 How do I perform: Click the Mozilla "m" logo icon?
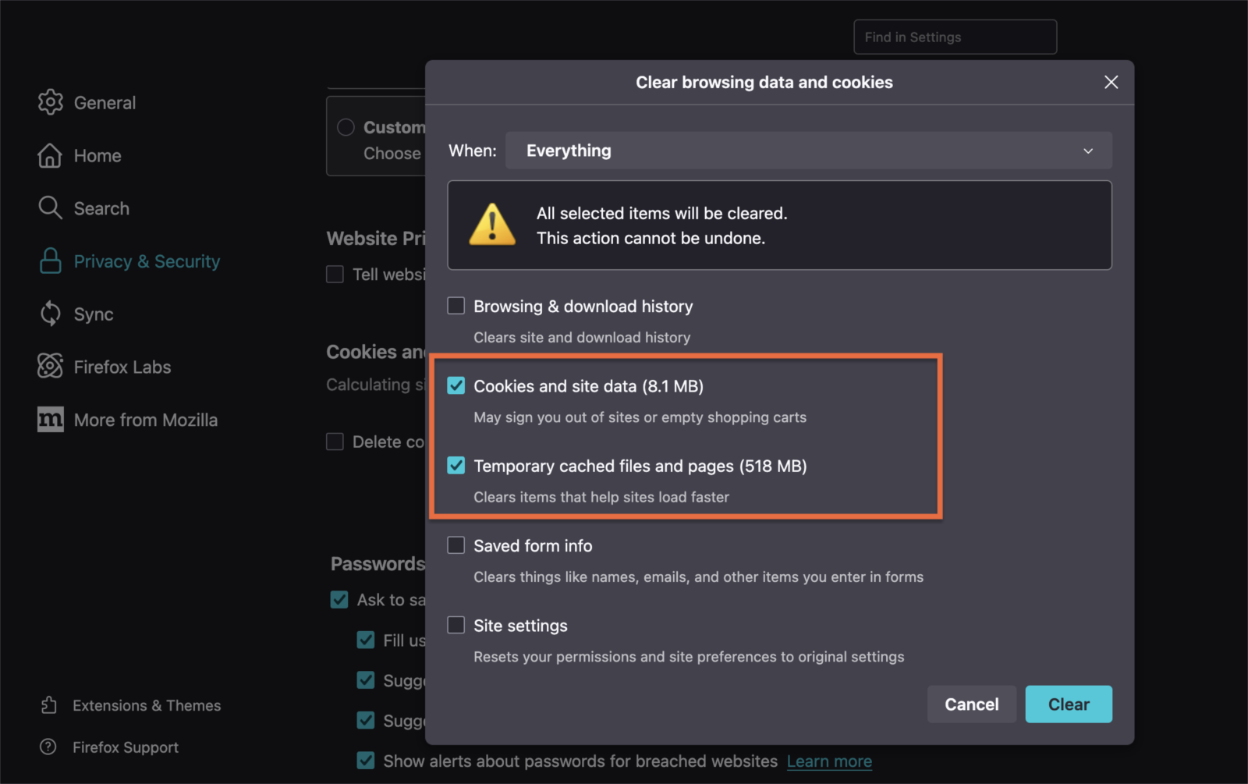pyautogui.click(x=50, y=420)
